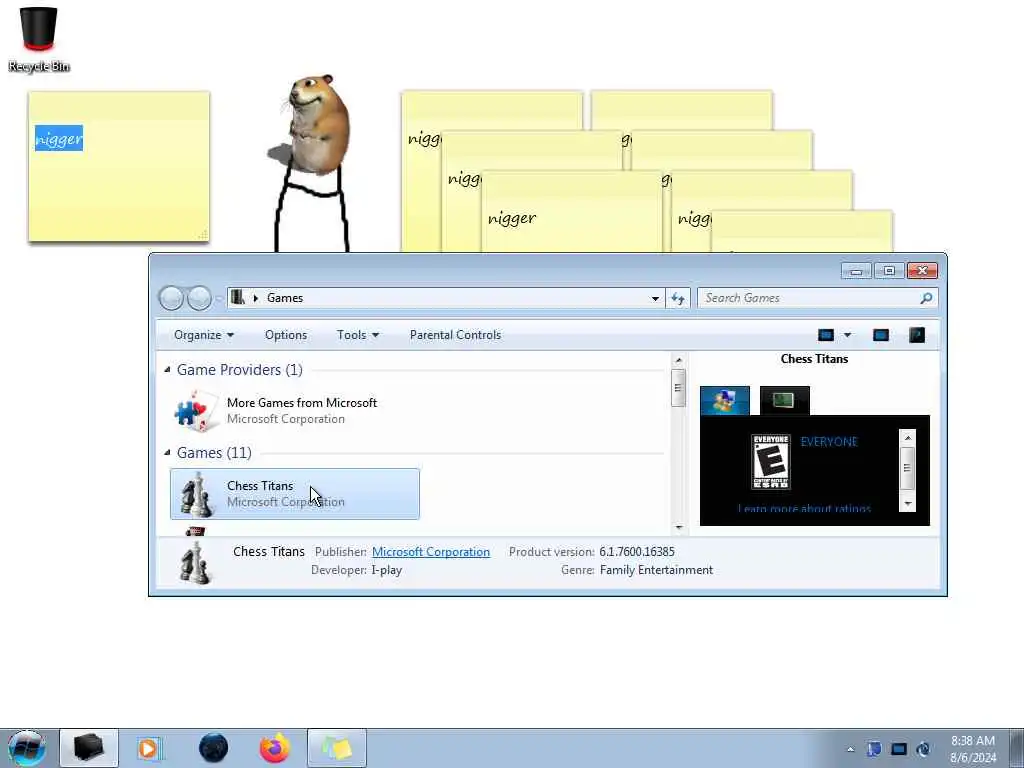The height and width of the screenshot is (768, 1024).
Task: Expand the Tools menu
Action: [357, 335]
